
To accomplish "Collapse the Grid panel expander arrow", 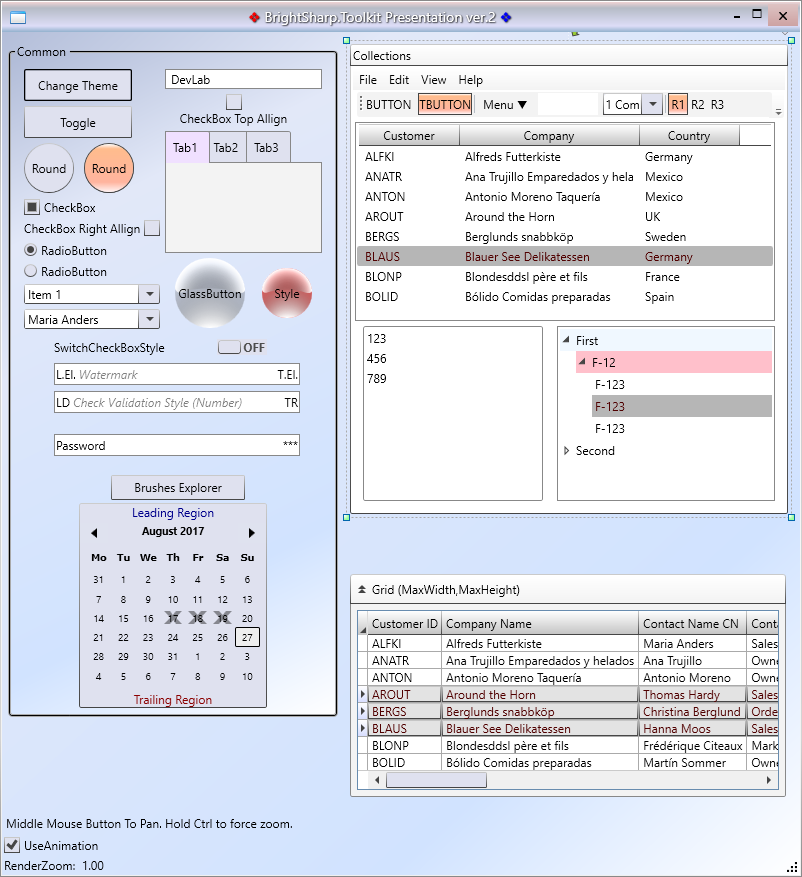I will click(x=361, y=590).
